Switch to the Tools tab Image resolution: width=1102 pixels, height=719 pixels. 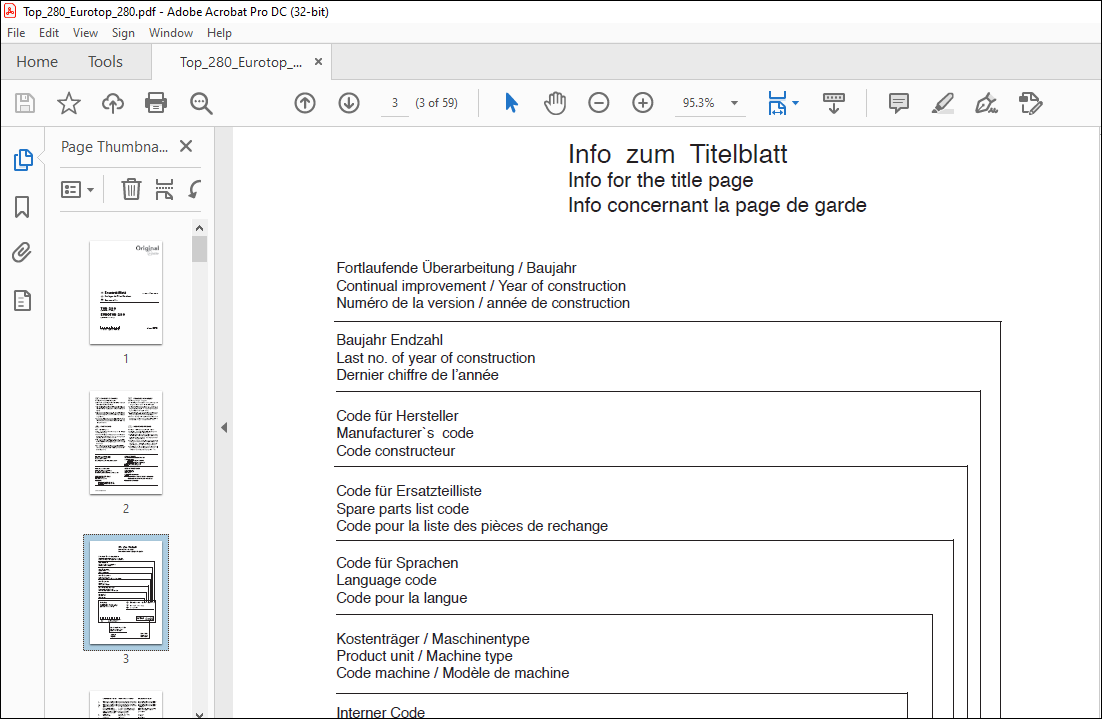pyautogui.click(x=105, y=62)
